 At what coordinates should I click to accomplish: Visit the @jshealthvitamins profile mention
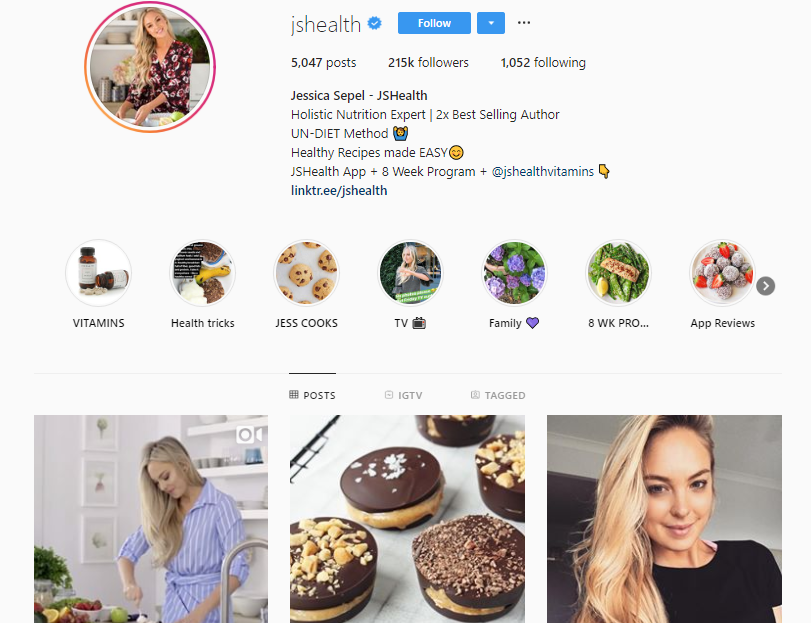(x=543, y=172)
